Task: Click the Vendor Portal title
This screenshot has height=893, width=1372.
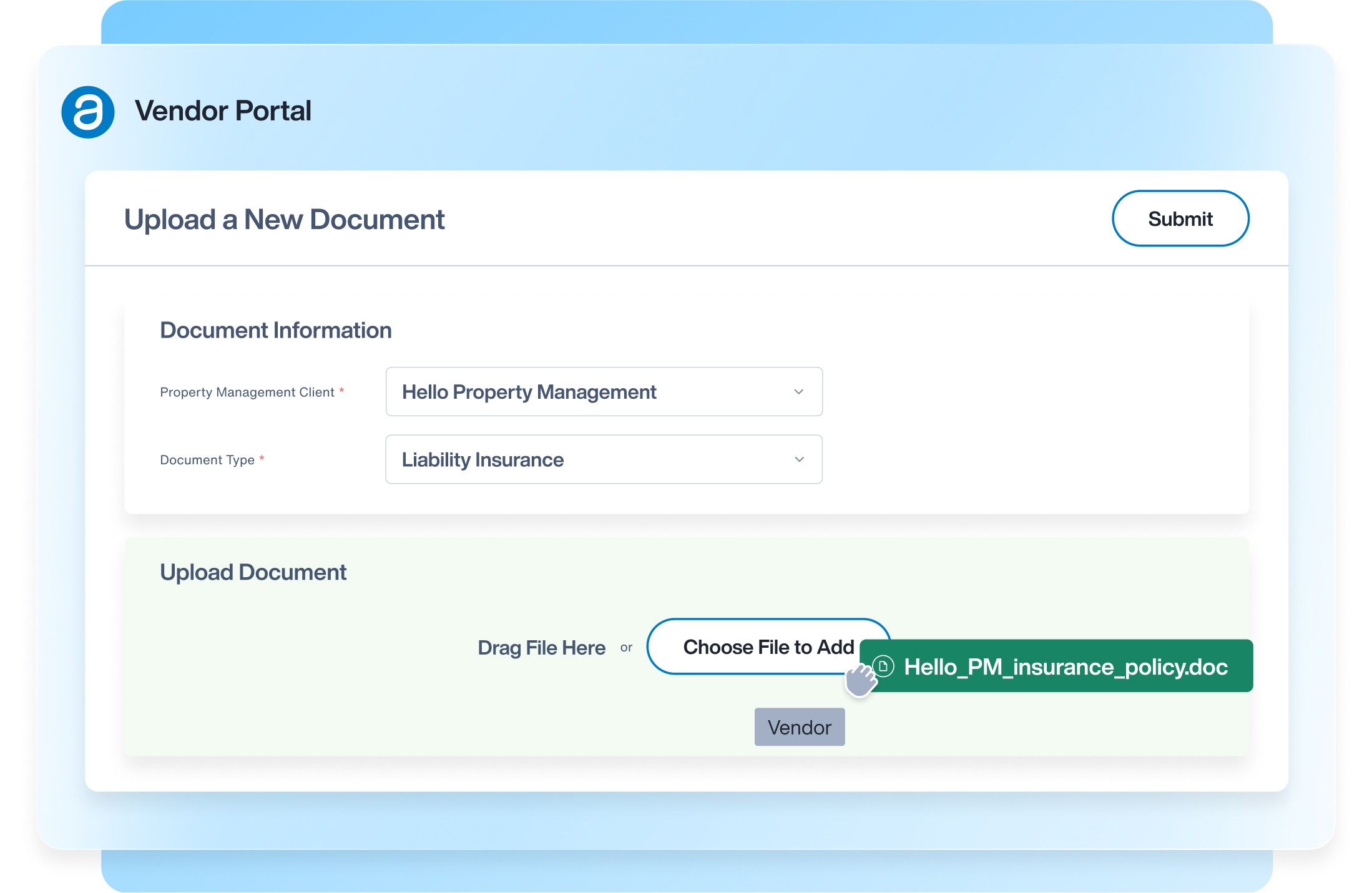Action: point(223,111)
